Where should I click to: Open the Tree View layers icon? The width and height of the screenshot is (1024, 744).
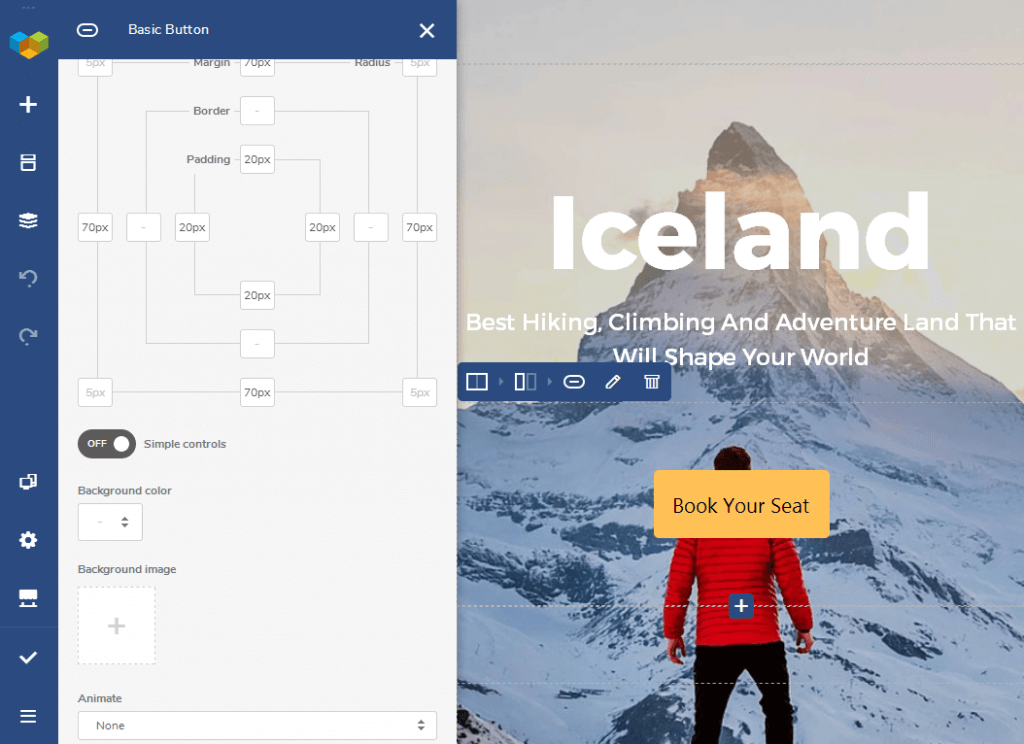coord(28,221)
